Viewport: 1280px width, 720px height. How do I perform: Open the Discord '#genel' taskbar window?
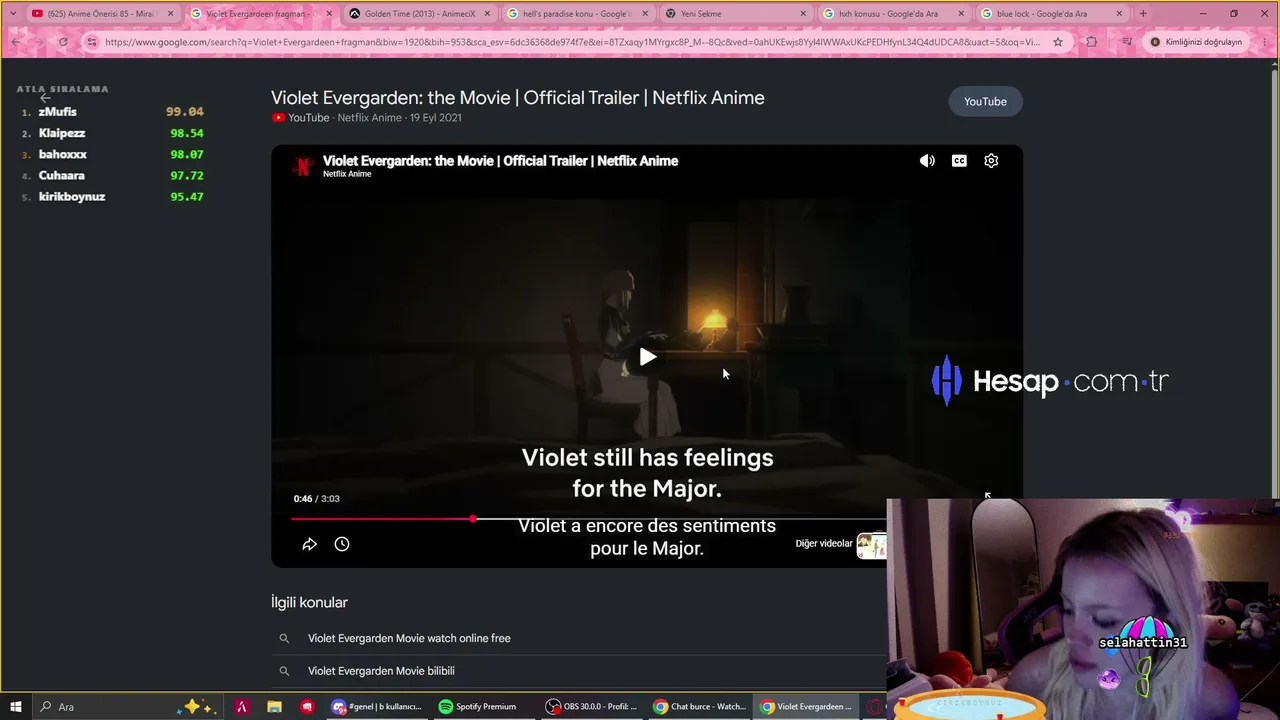click(x=377, y=707)
